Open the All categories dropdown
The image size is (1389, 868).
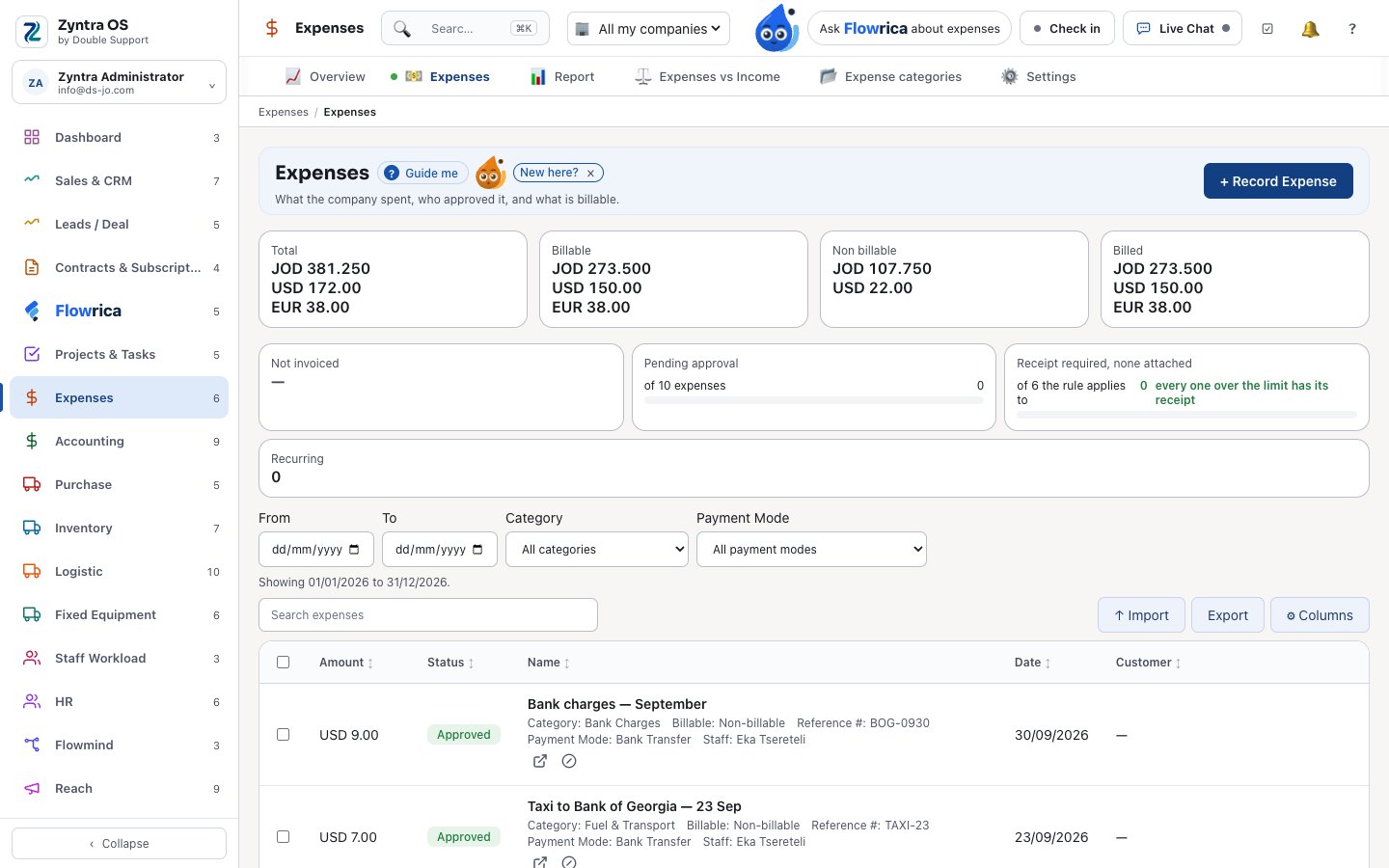(597, 550)
